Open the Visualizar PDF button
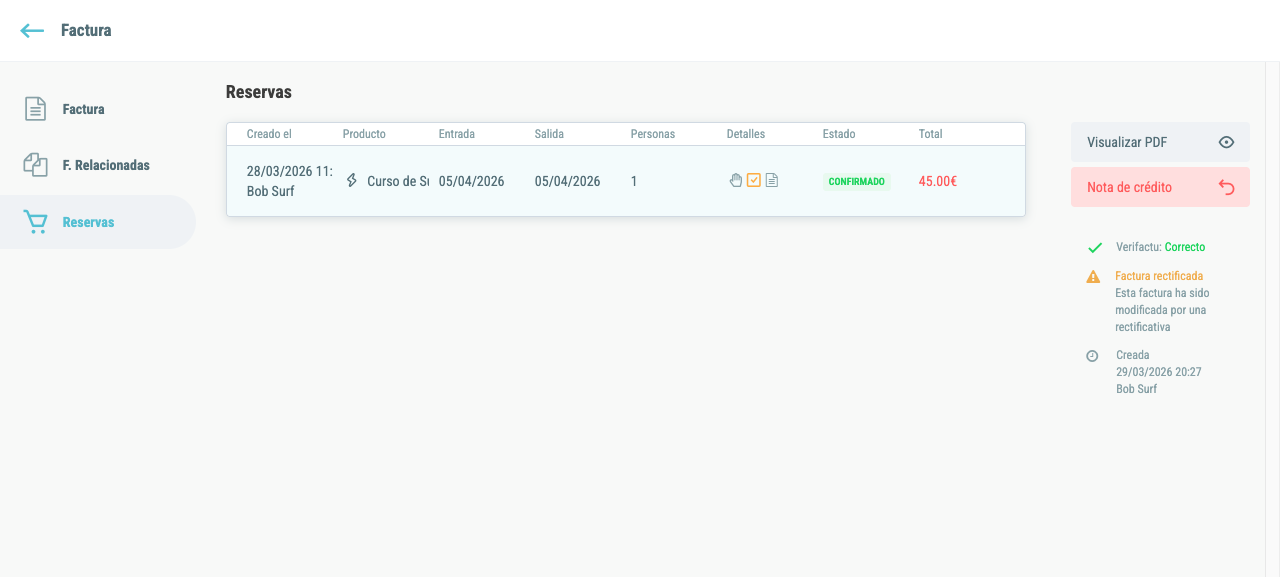Viewport: 1280px width, 577px height. coord(1160,142)
